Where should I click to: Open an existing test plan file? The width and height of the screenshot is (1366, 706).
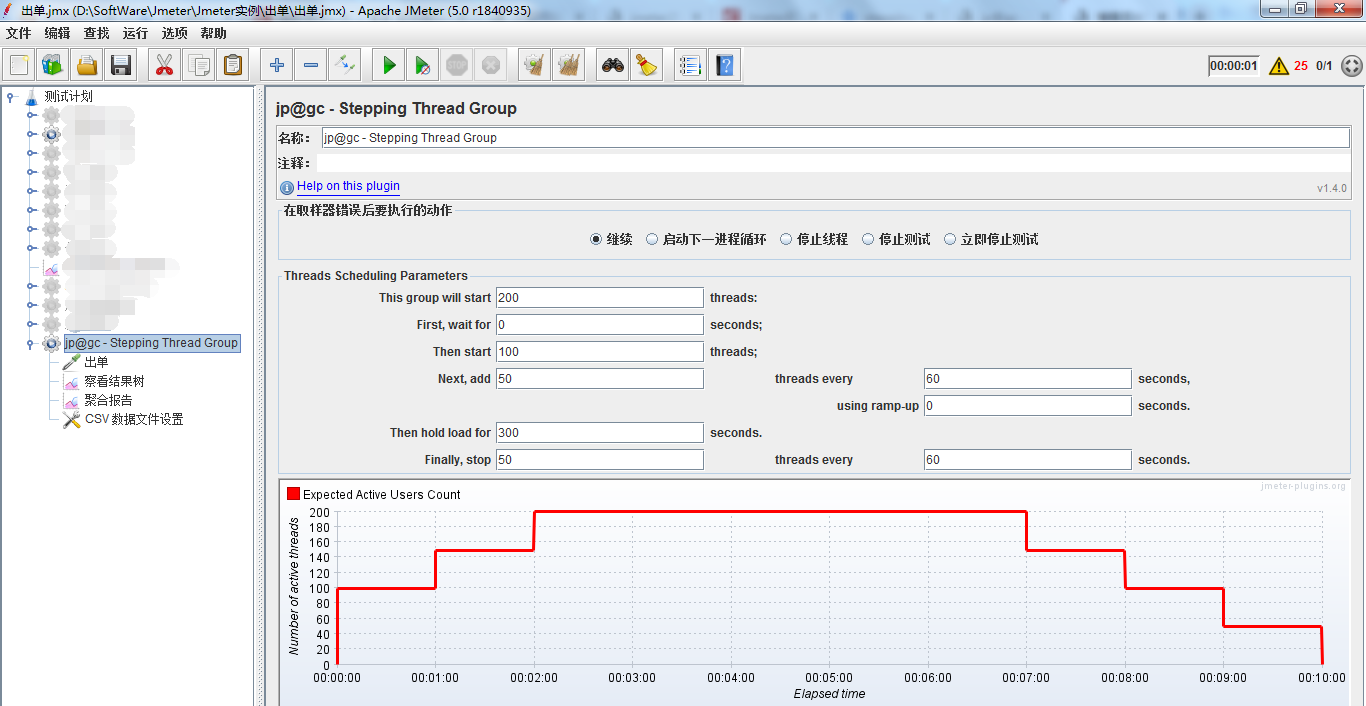point(87,66)
